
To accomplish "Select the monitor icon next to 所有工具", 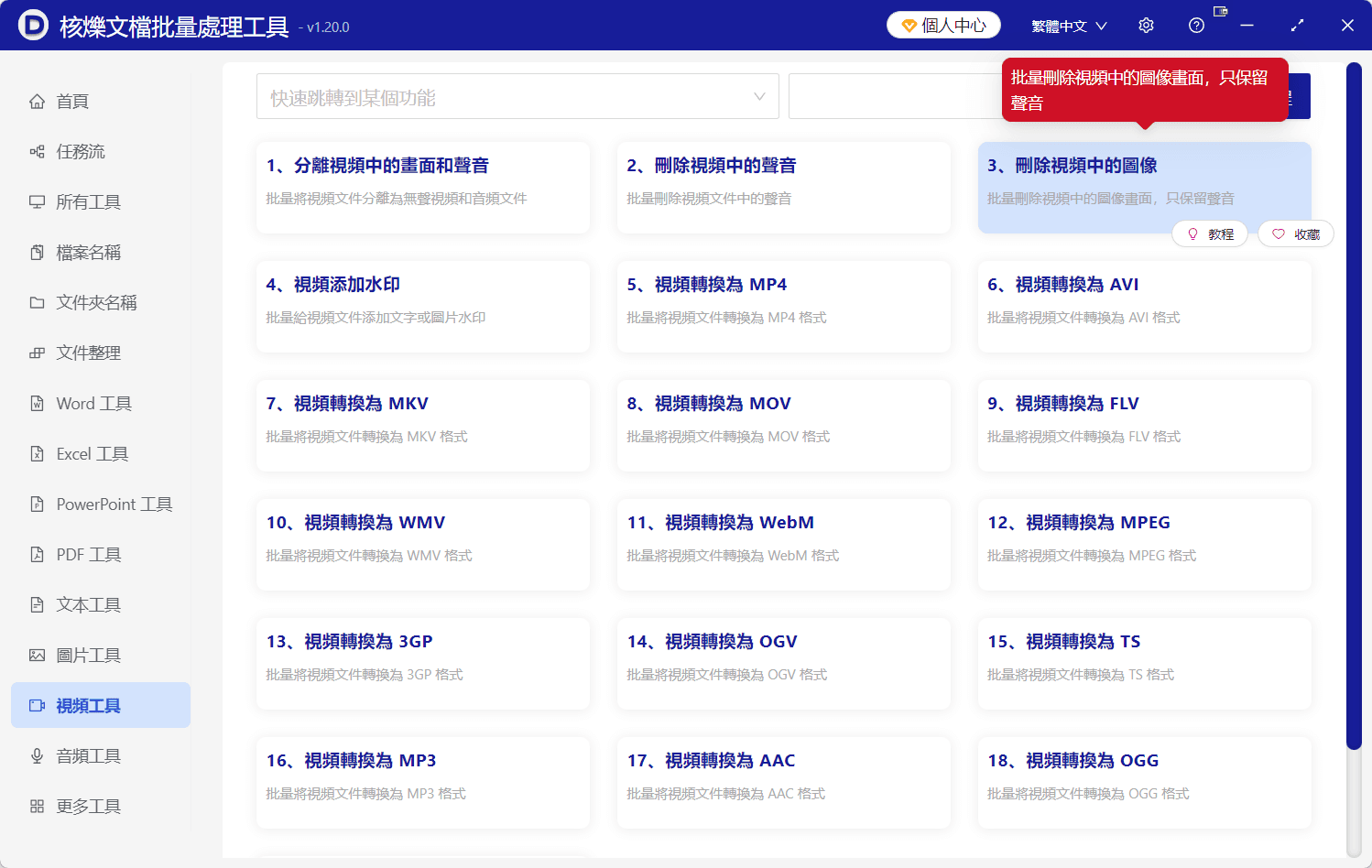I will (x=37, y=202).
